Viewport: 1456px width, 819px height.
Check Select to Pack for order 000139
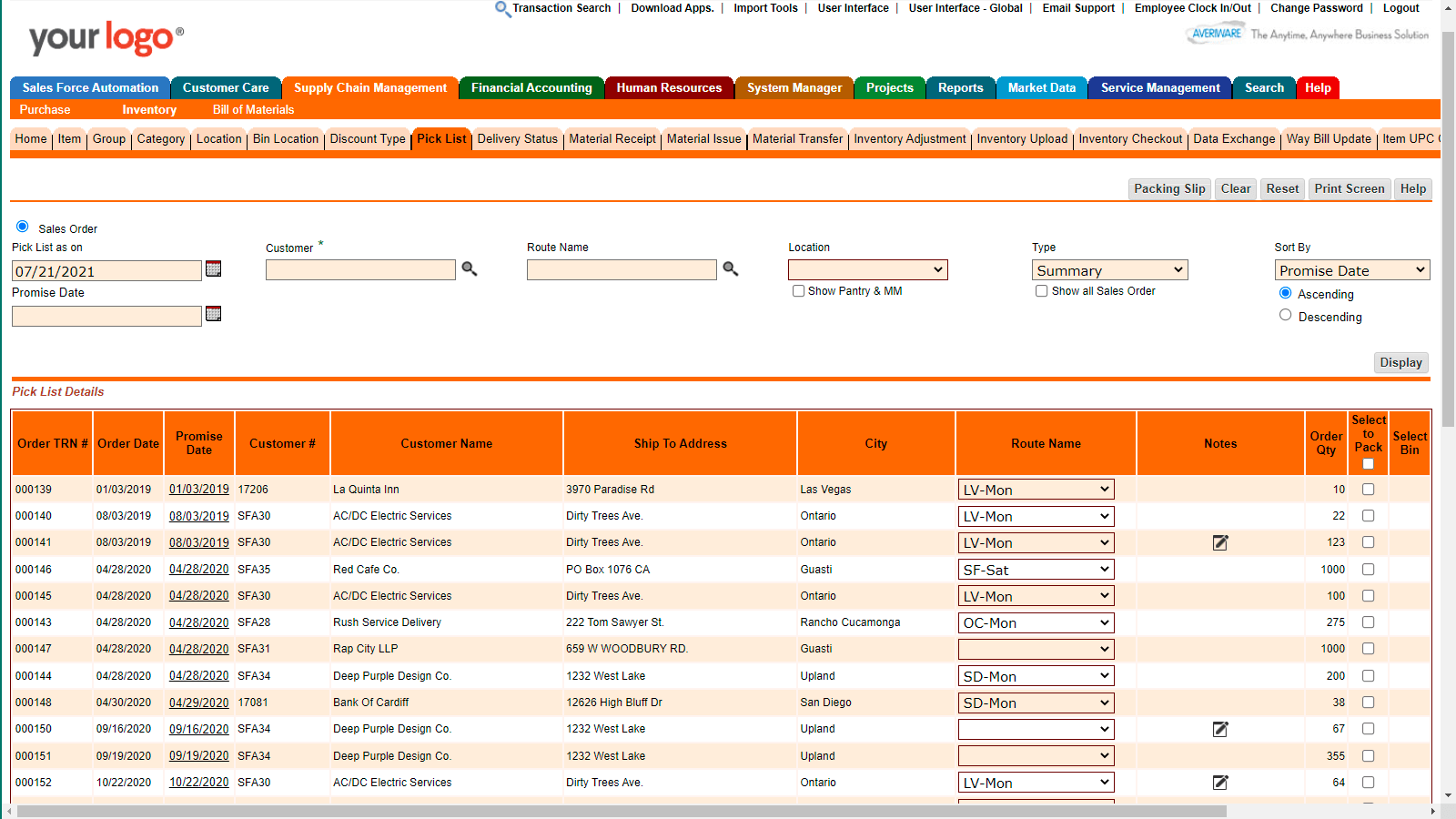click(x=1368, y=489)
